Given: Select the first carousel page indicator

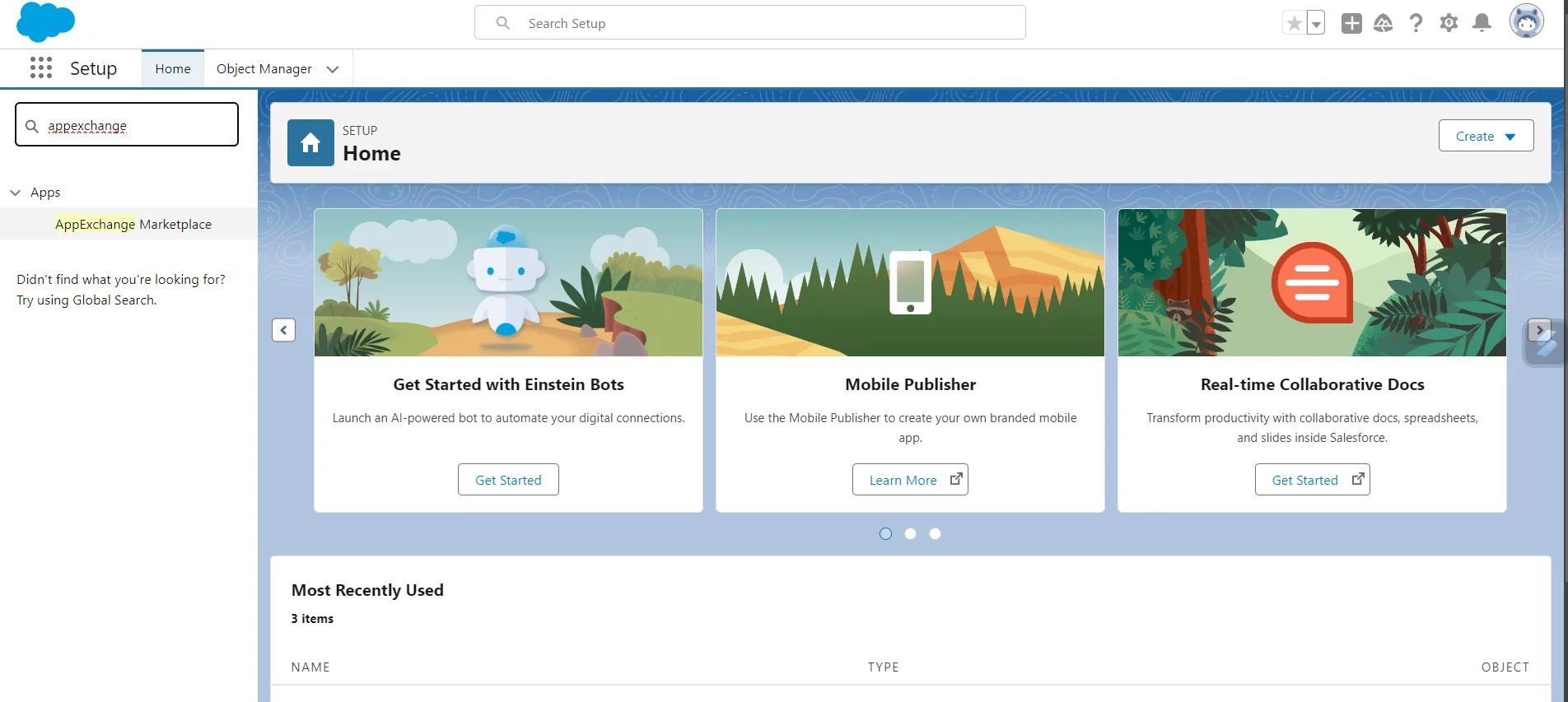Looking at the screenshot, I should pyautogui.click(x=885, y=533).
